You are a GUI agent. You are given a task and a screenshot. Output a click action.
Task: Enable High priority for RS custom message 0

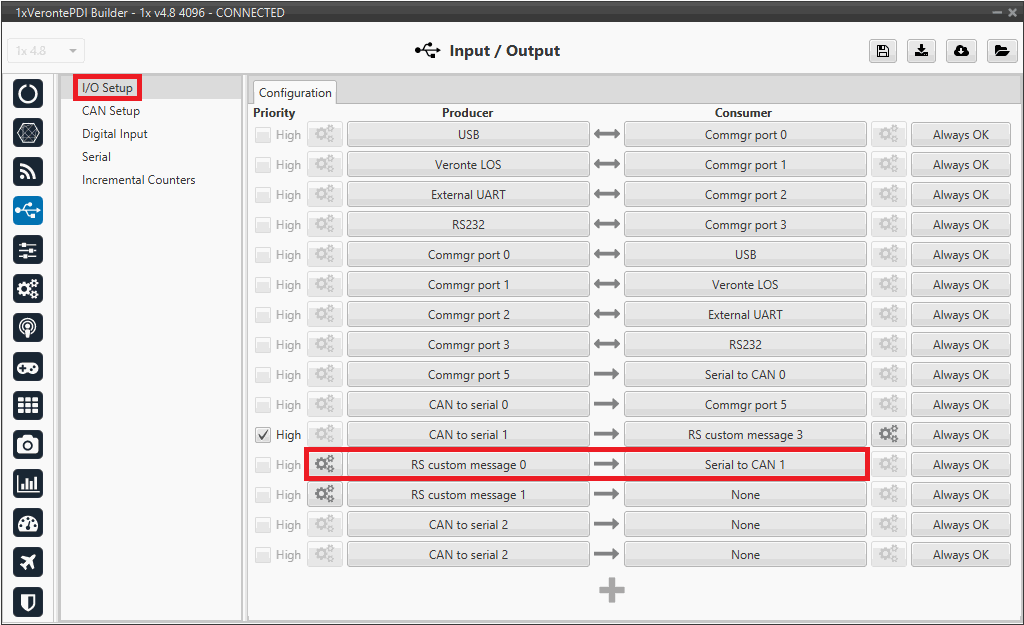(x=263, y=465)
